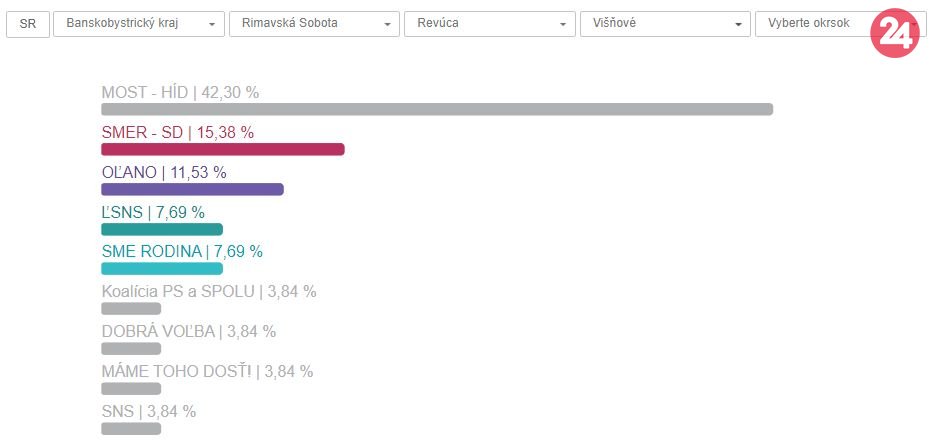Click the DOBRÁ VOĽBA party label

click(x=188, y=331)
